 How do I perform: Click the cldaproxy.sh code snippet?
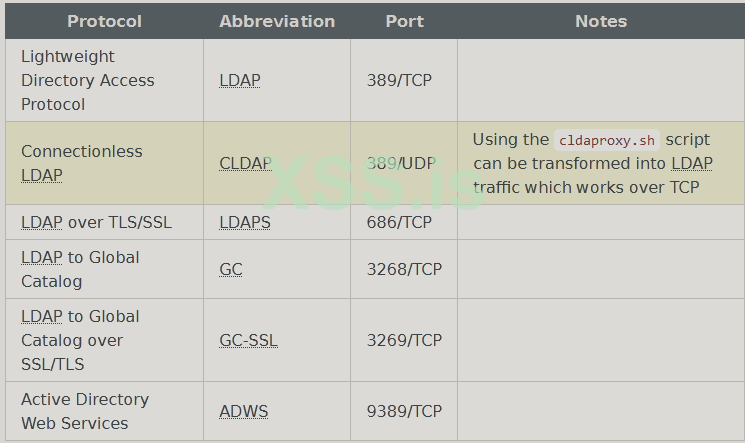coord(607,141)
